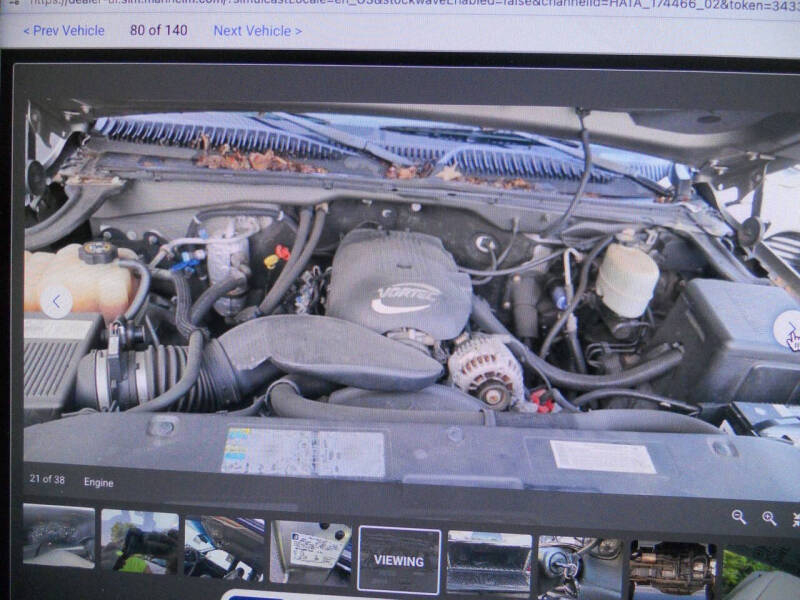Open the undercarriage thumbnail
Screen dimensions: 800x600
[672, 569]
